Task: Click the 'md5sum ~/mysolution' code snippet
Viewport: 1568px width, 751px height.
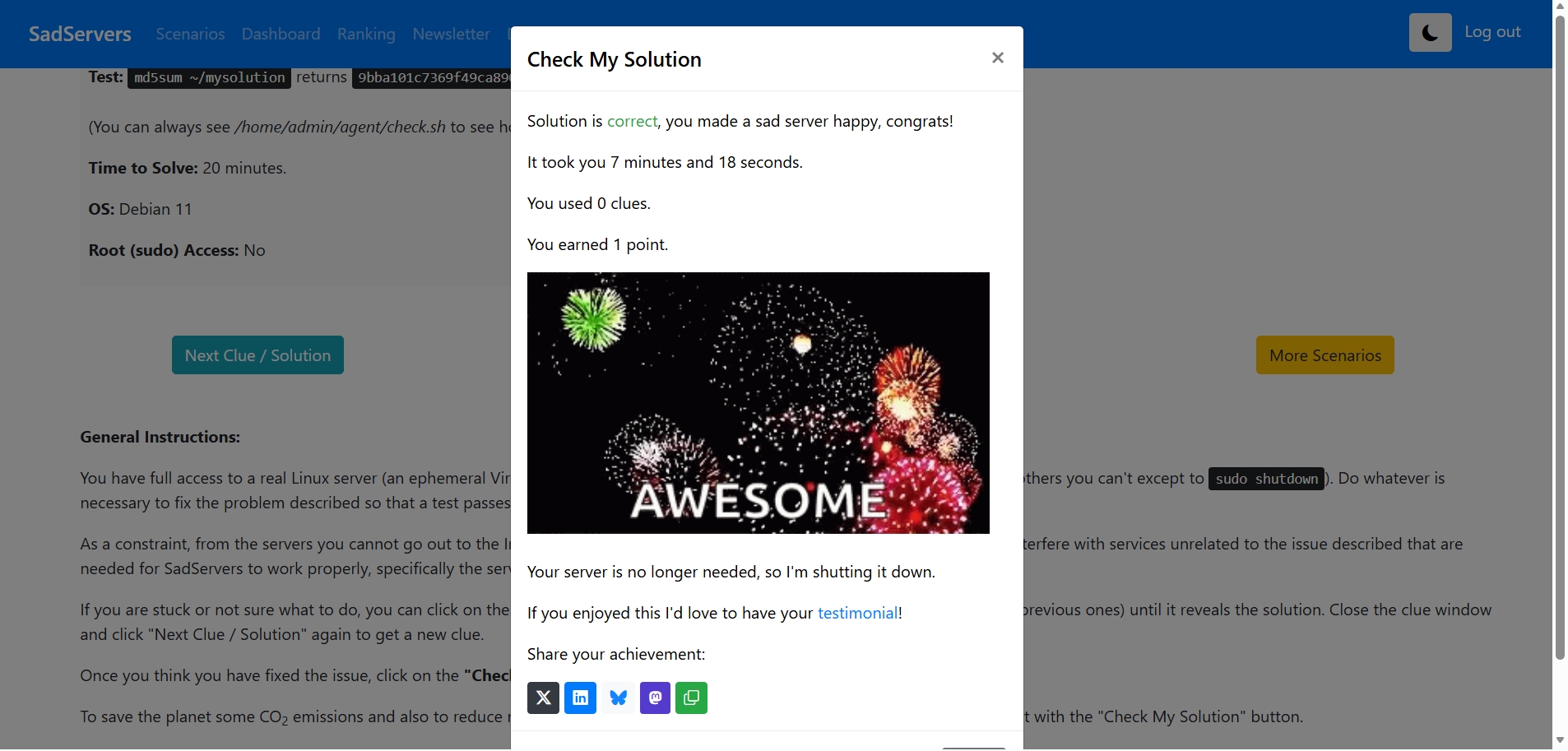Action: point(209,77)
